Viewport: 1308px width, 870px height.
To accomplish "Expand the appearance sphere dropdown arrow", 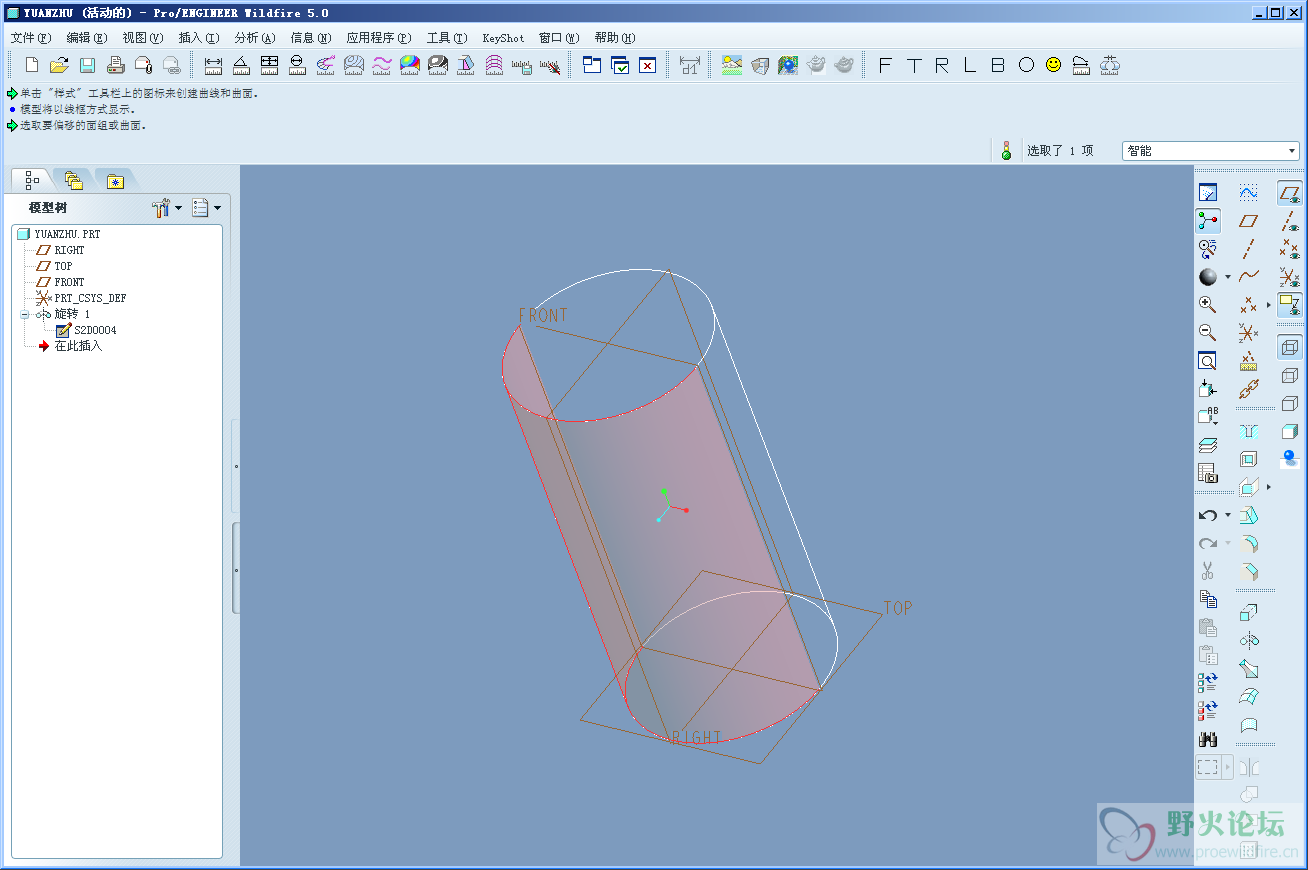I will 1227,277.
